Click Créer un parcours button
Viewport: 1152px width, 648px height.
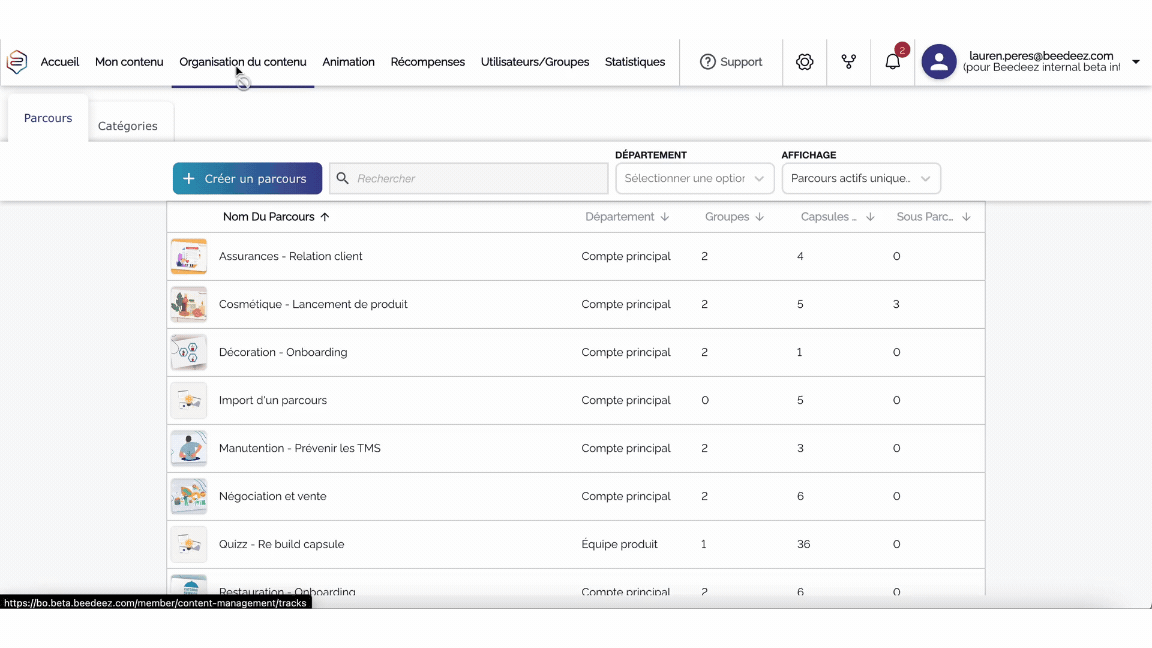[x=247, y=178]
